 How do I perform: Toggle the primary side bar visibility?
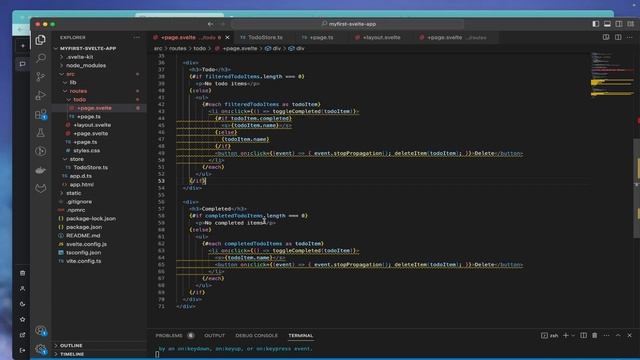(x=596, y=24)
